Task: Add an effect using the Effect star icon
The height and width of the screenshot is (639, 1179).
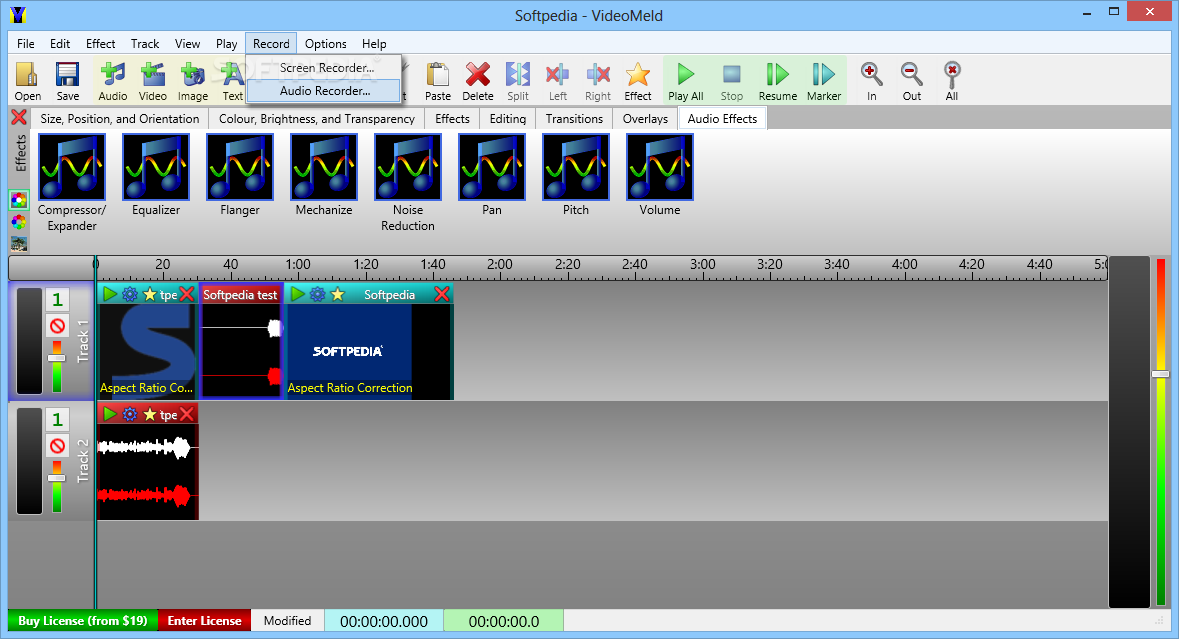Action: point(638,81)
